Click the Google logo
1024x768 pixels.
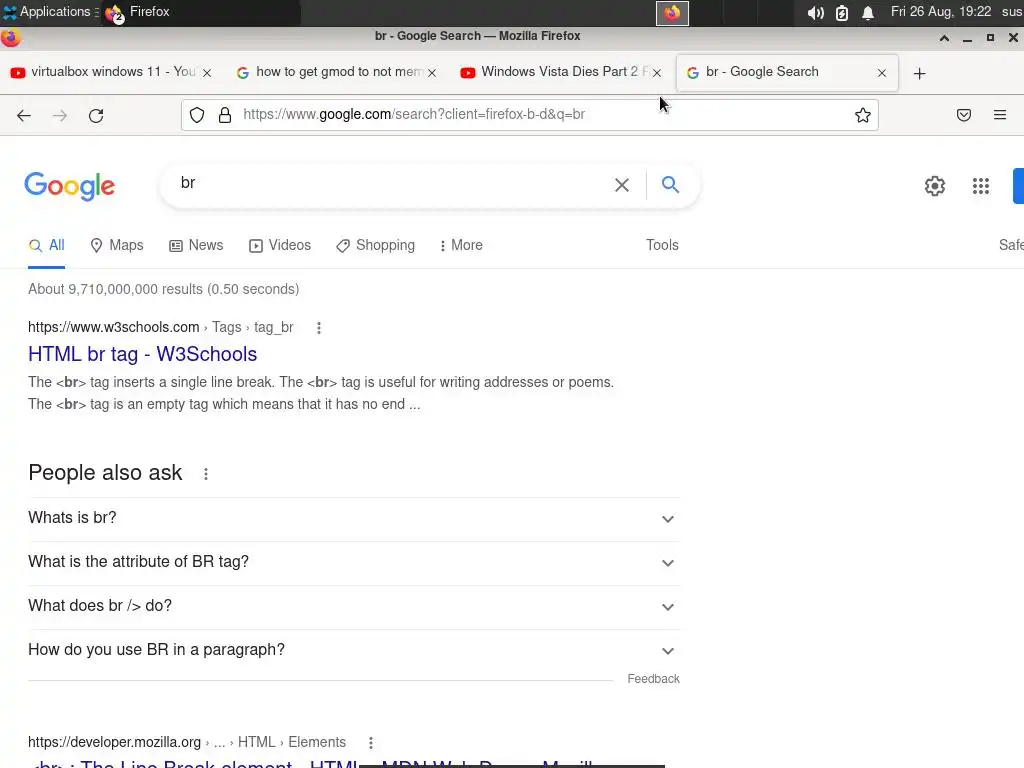point(70,186)
